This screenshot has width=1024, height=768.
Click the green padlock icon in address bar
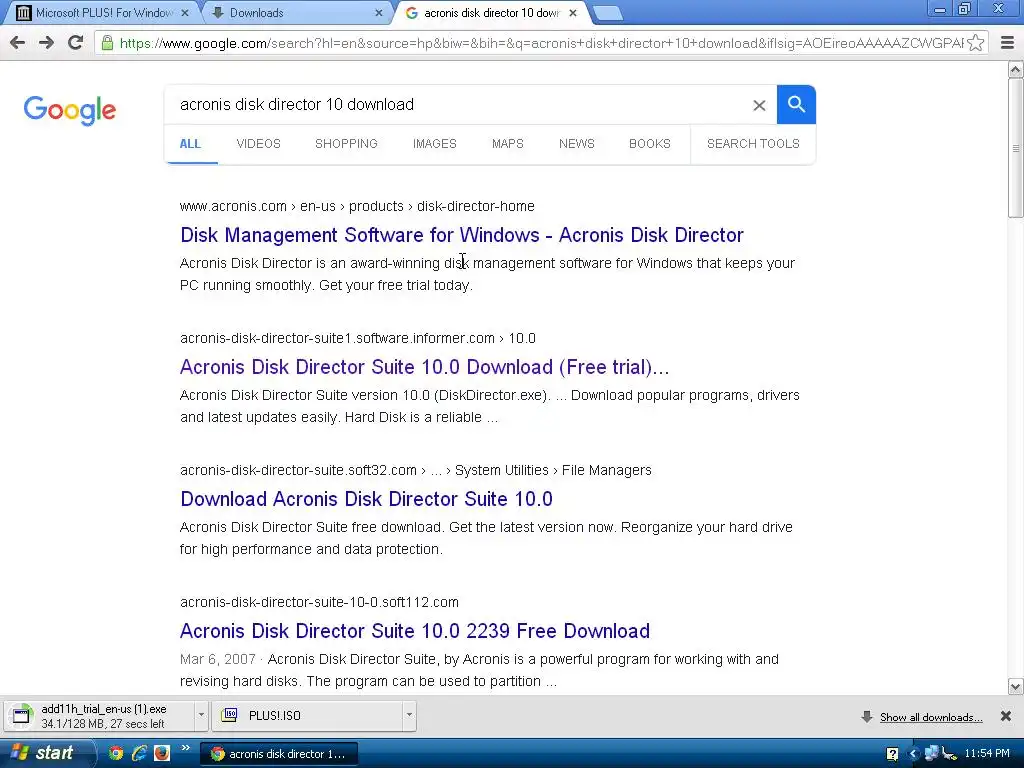click(107, 43)
